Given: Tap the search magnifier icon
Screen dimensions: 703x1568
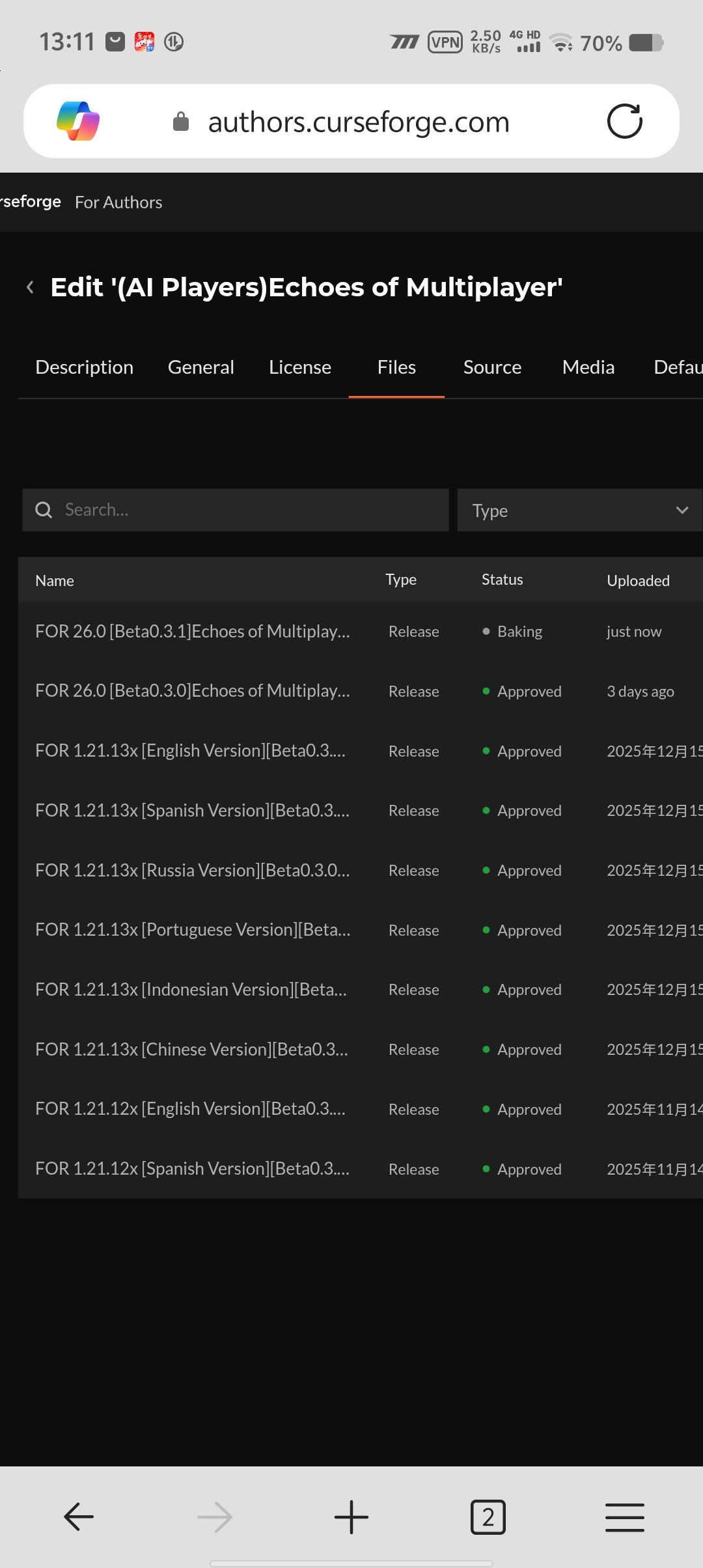Looking at the screenshot, I should [x=44, y=510].
